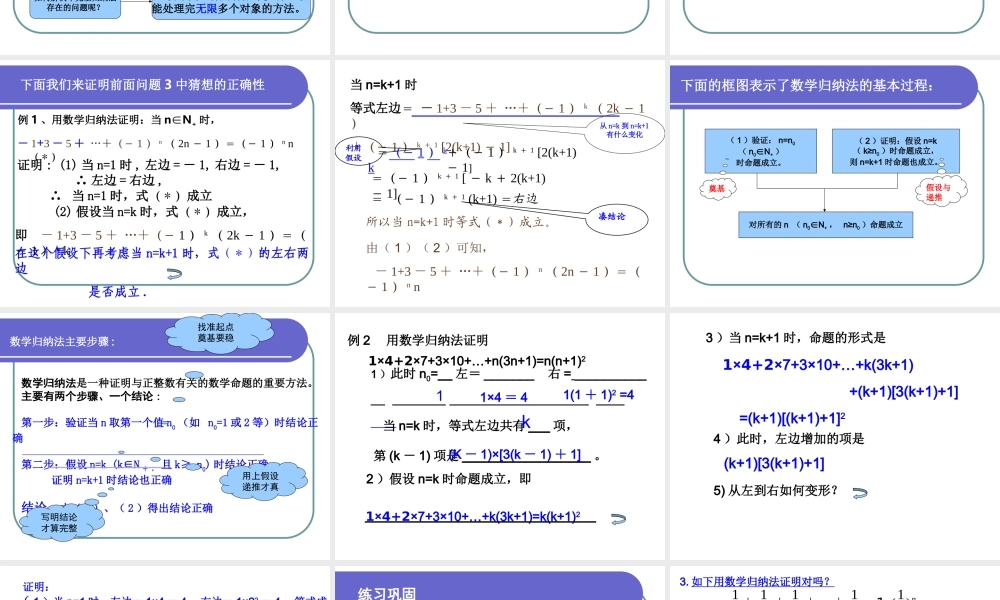Select the 练习巩固 slide
This screenshot has width=1000, height=600.
[x=499, y=583]
